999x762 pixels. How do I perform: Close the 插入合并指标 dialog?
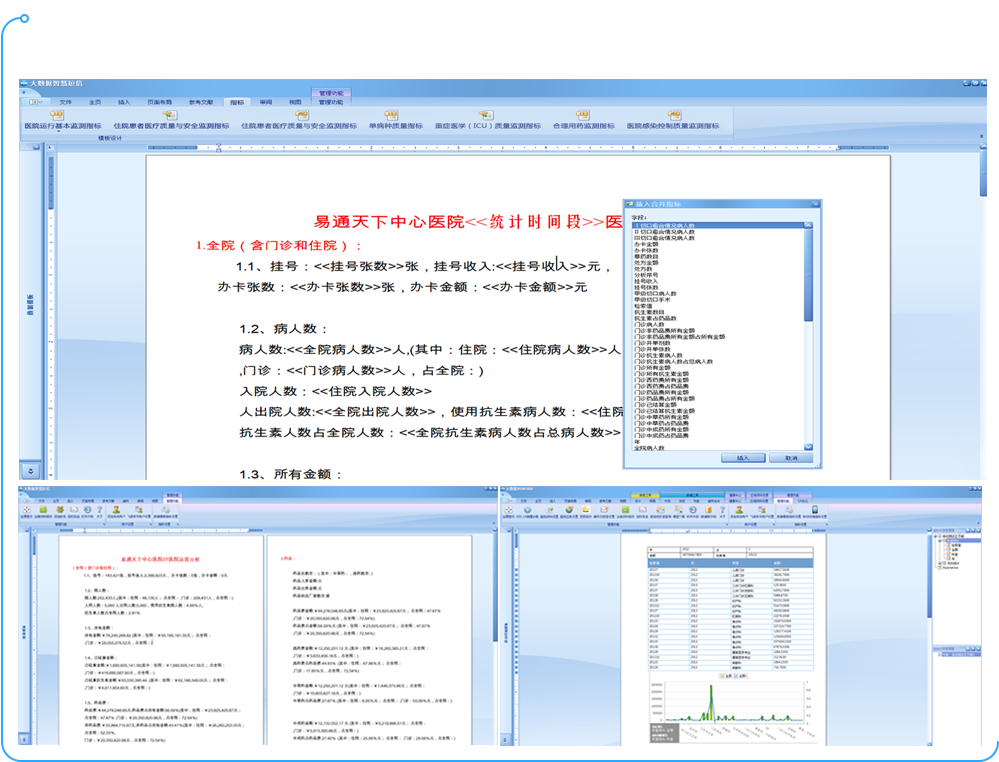pos(815,204)
